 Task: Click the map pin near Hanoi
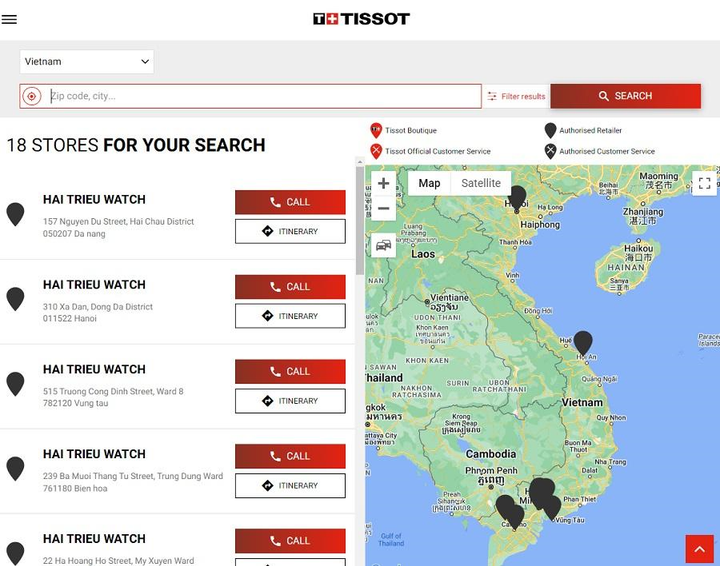[517, 195]
